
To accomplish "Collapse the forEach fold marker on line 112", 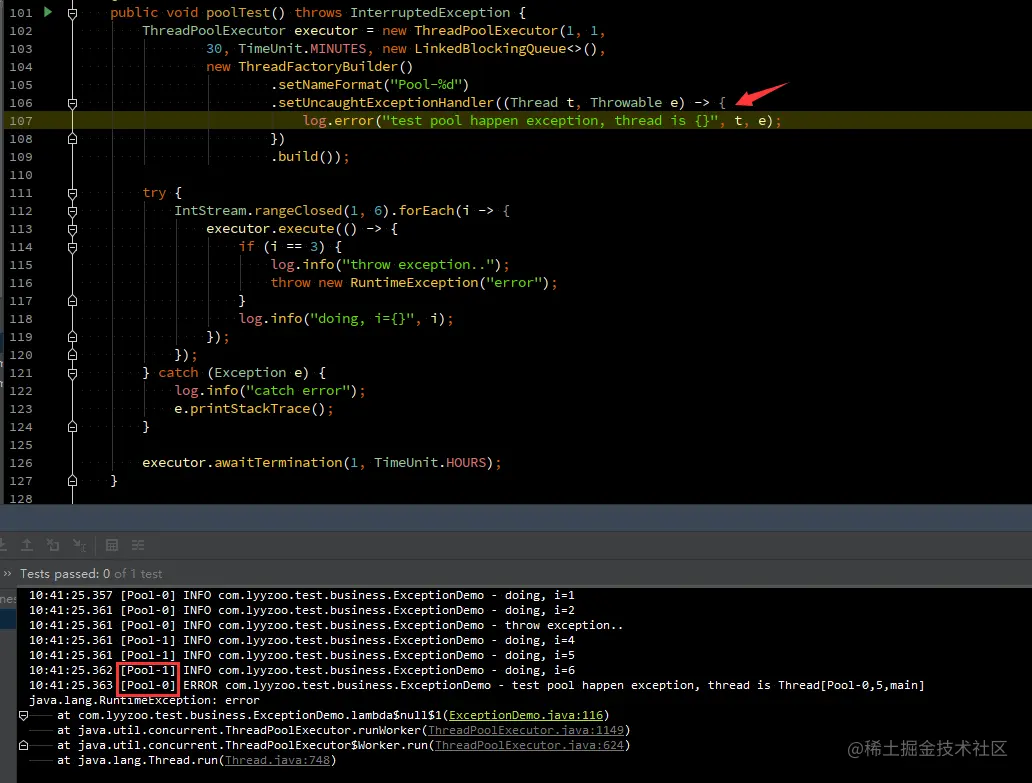I will coord(72,211).
